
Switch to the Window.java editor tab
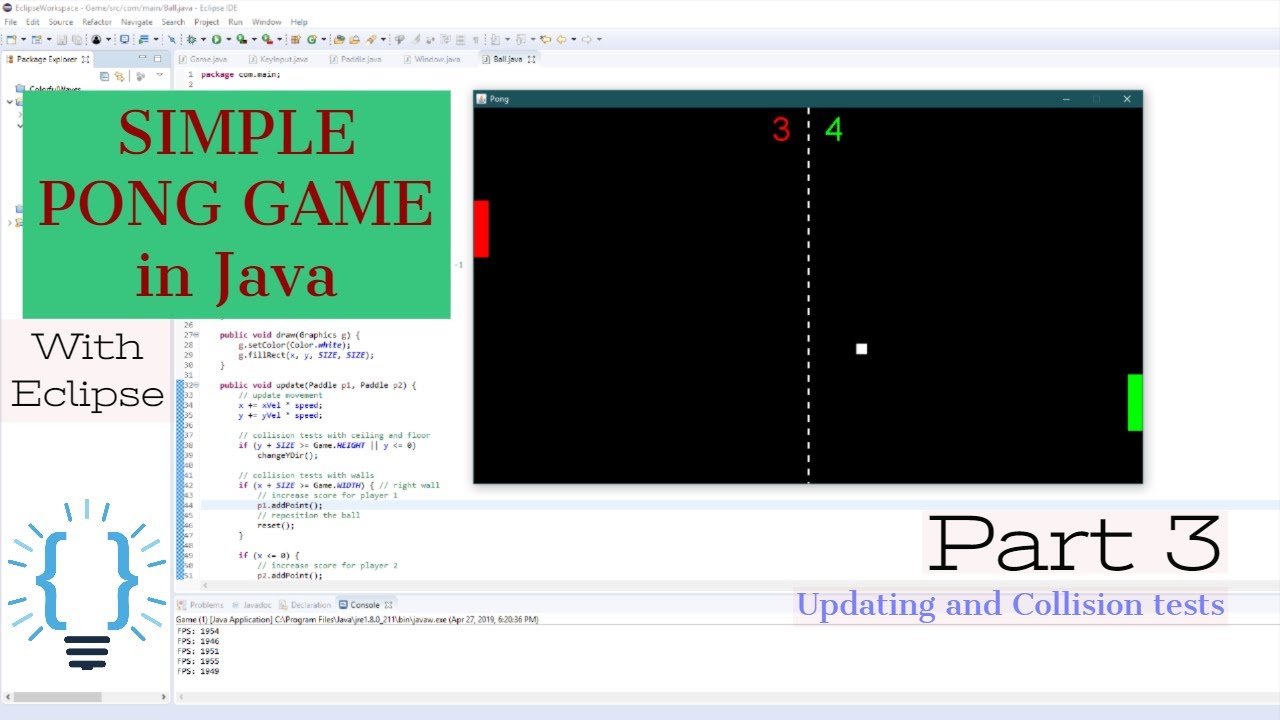point(431,59)
